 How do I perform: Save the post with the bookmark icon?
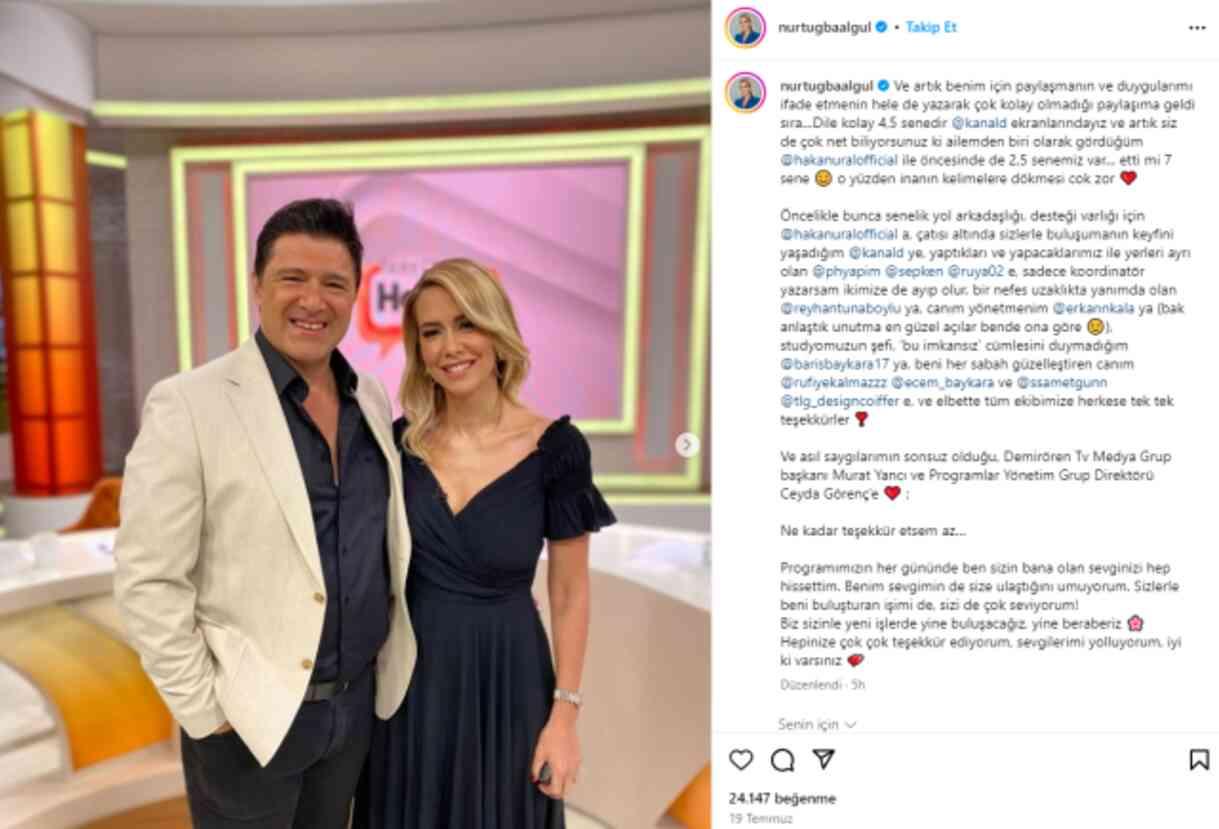point(1199,760)
